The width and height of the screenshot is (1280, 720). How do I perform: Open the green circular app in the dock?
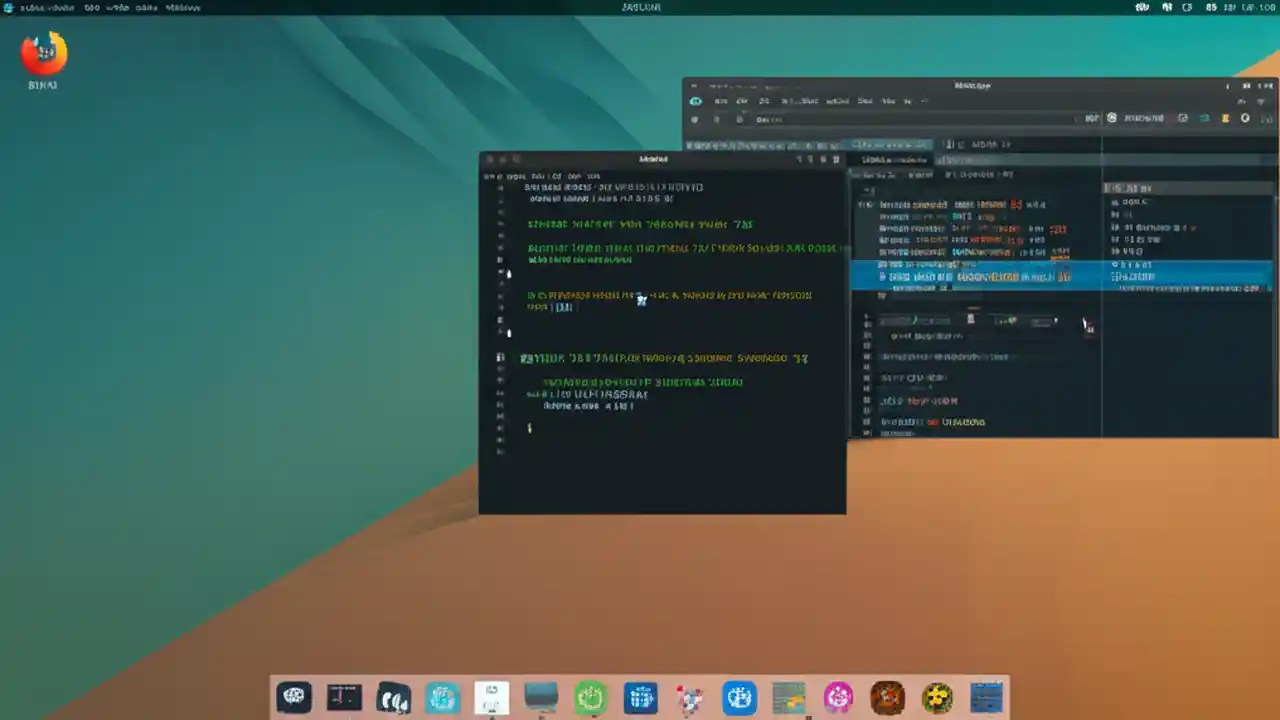591,697
